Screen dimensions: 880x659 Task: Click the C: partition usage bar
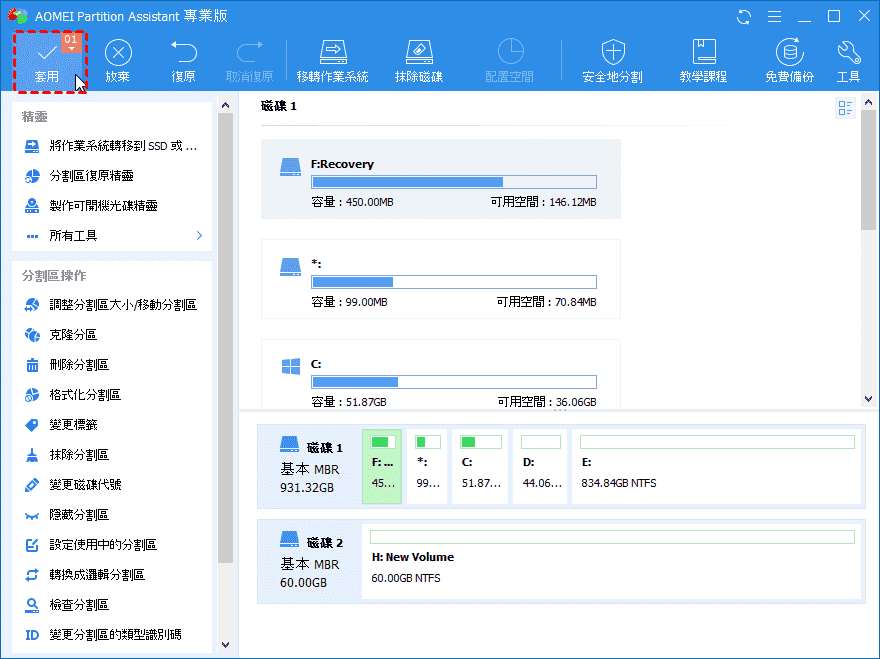[453, 382]
